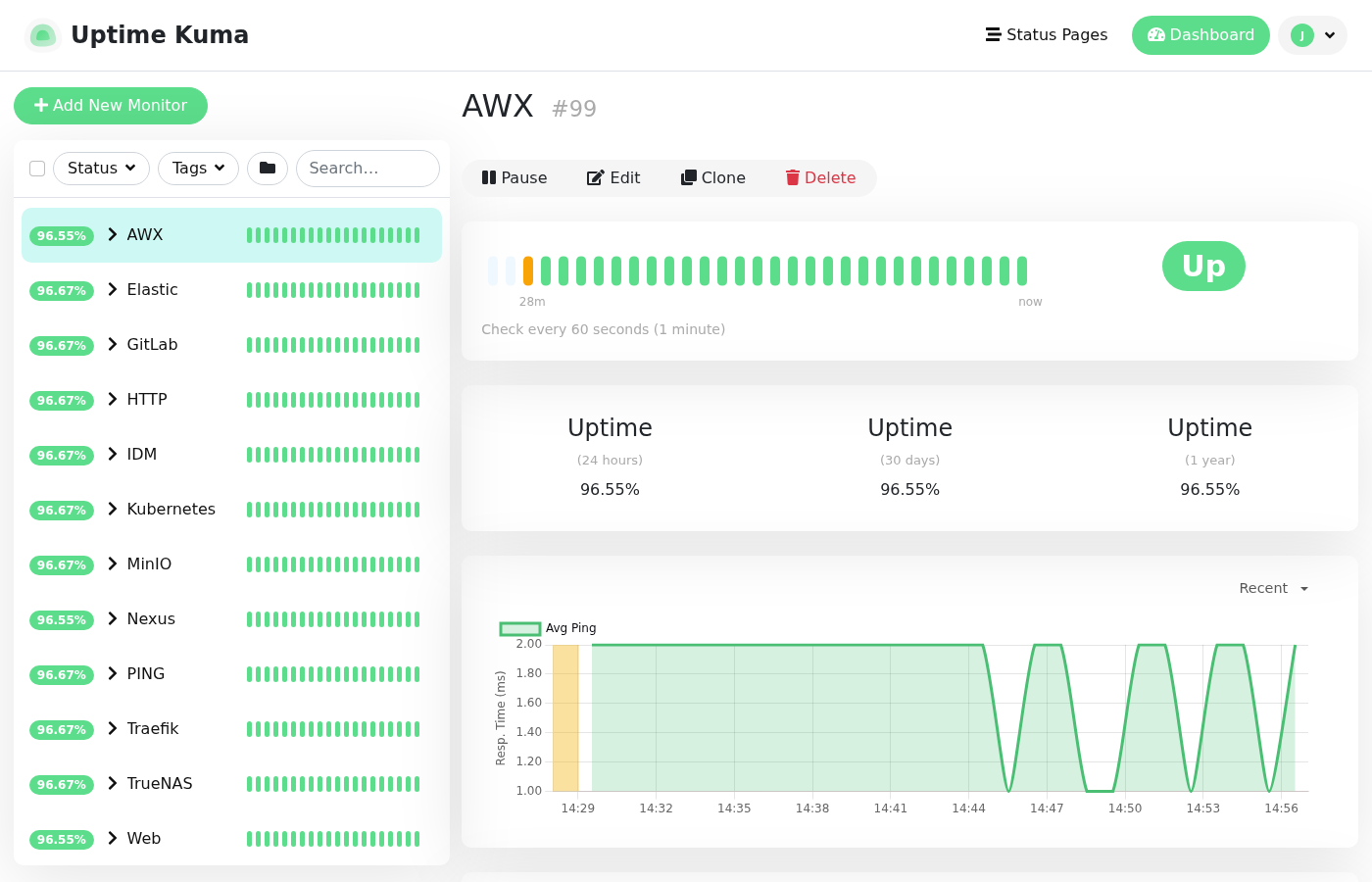1372x882 pixels.
Task: Expand the Nexus monitor chevron
Action: coord(113,619)
